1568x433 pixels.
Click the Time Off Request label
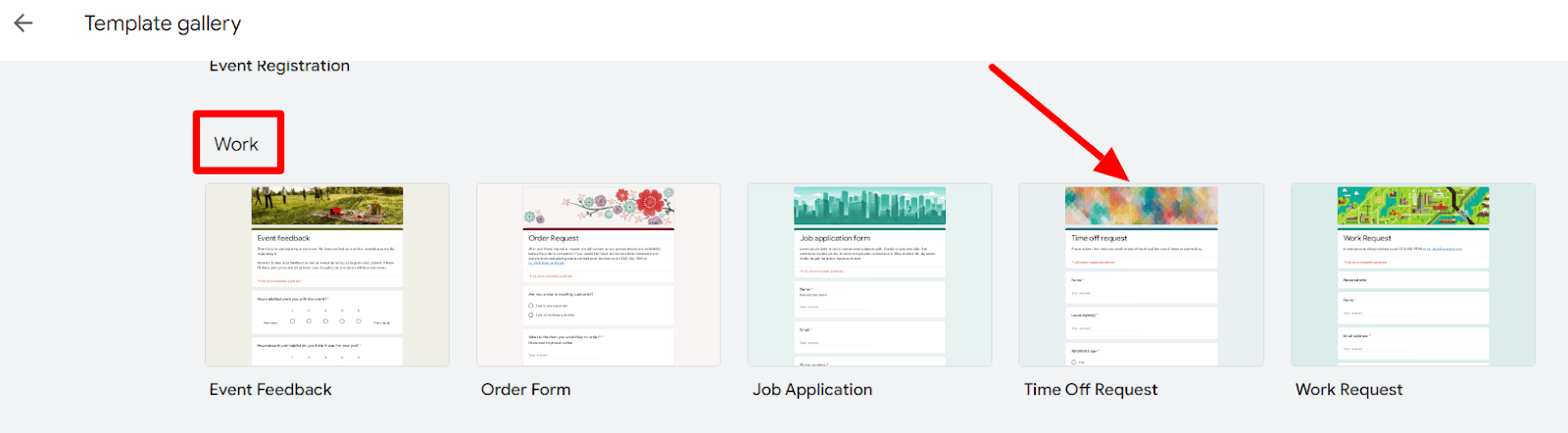(1091, 390)
